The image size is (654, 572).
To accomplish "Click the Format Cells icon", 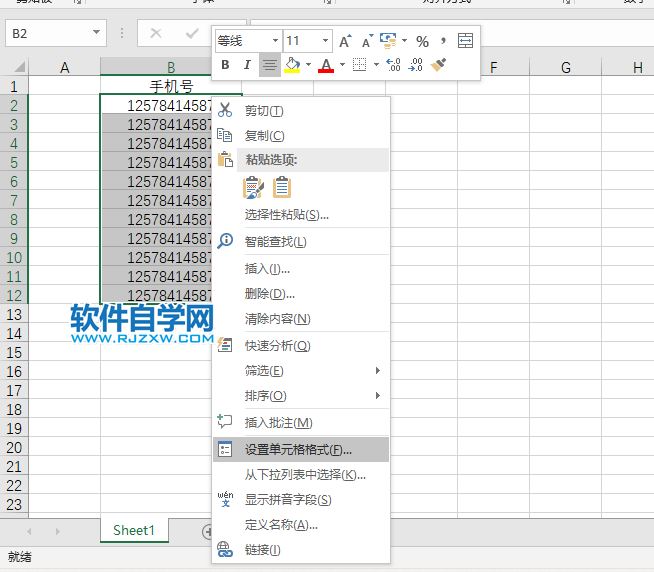I will (225, 449).
